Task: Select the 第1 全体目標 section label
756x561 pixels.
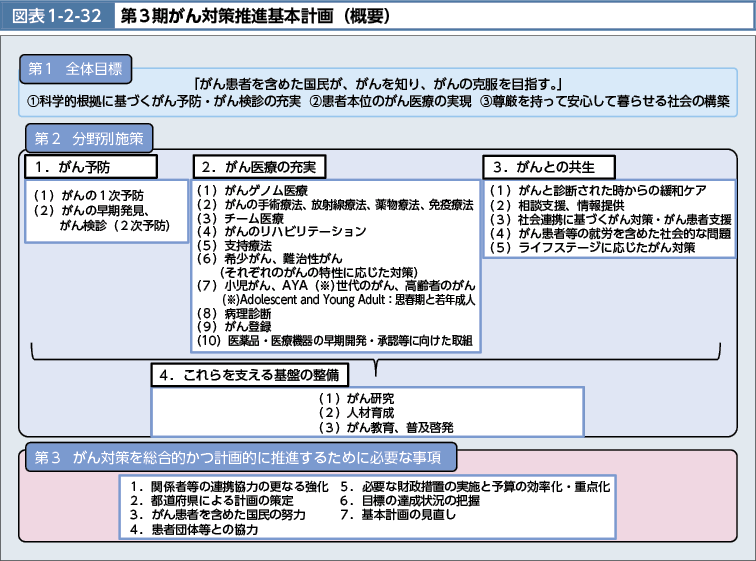Action: [73, 69]
